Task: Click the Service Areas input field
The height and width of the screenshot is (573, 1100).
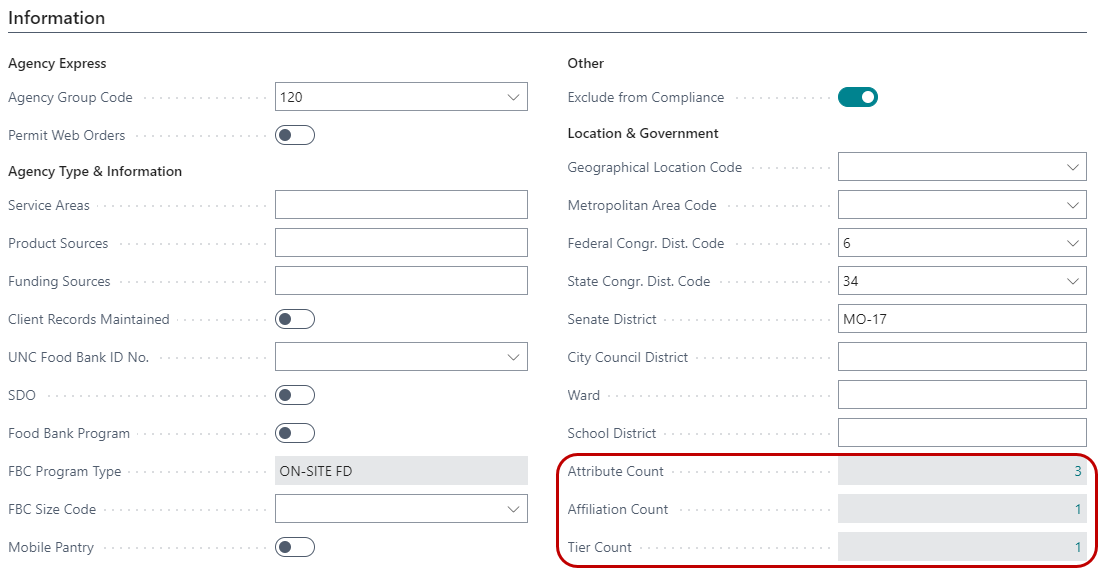Action: coord(401,205)
